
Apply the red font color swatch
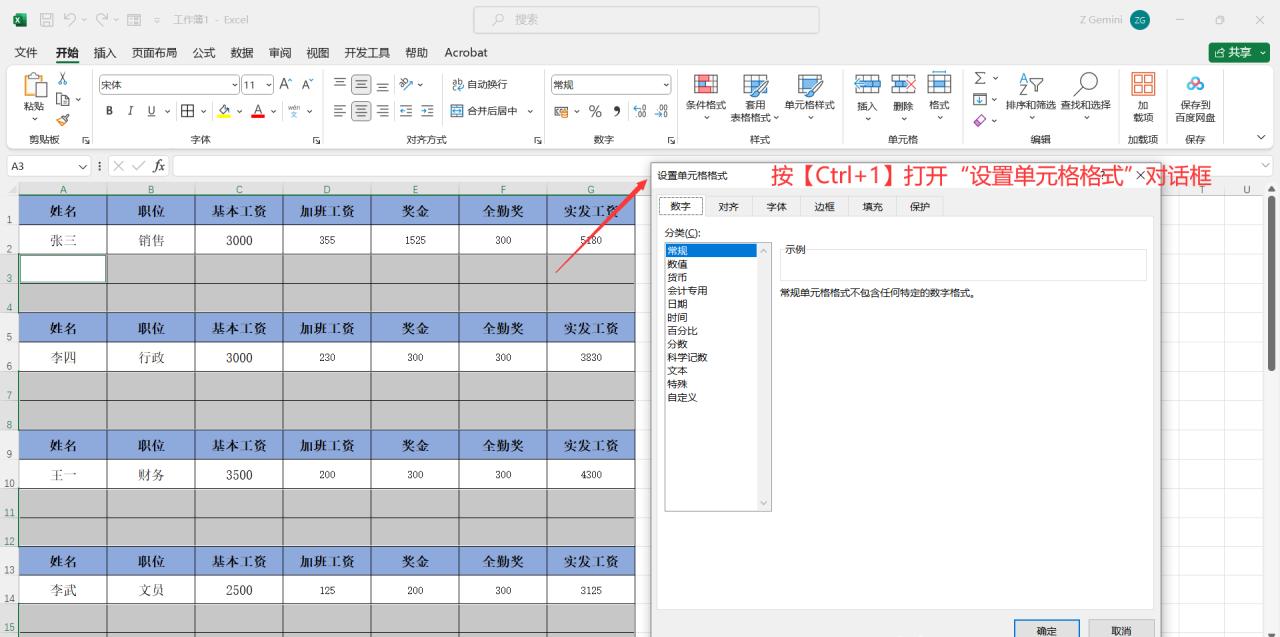pos(259,111)
